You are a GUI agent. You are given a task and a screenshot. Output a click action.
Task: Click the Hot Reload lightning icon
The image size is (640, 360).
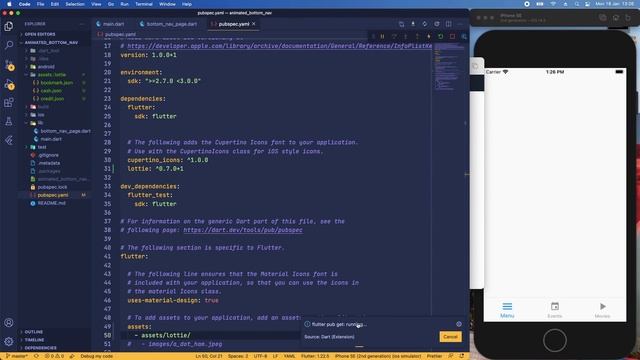pyautogui.click(x=429, y=36)
